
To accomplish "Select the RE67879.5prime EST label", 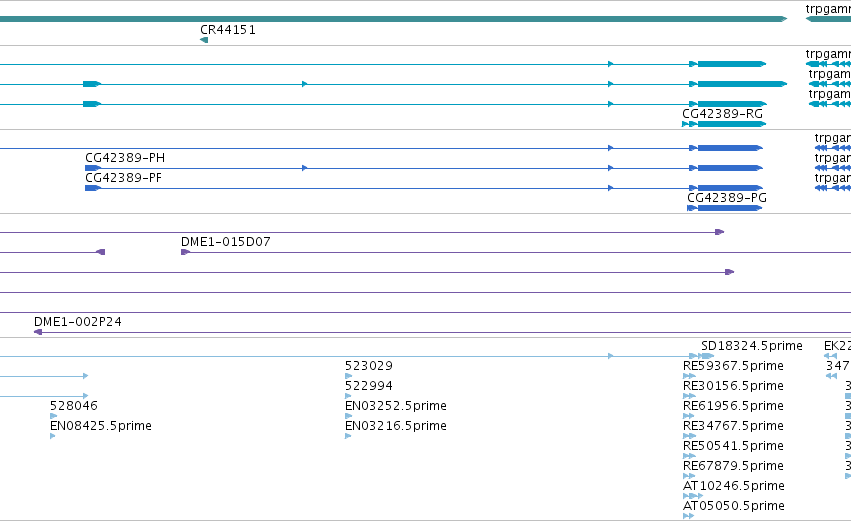I will click(x=733, y=466).
